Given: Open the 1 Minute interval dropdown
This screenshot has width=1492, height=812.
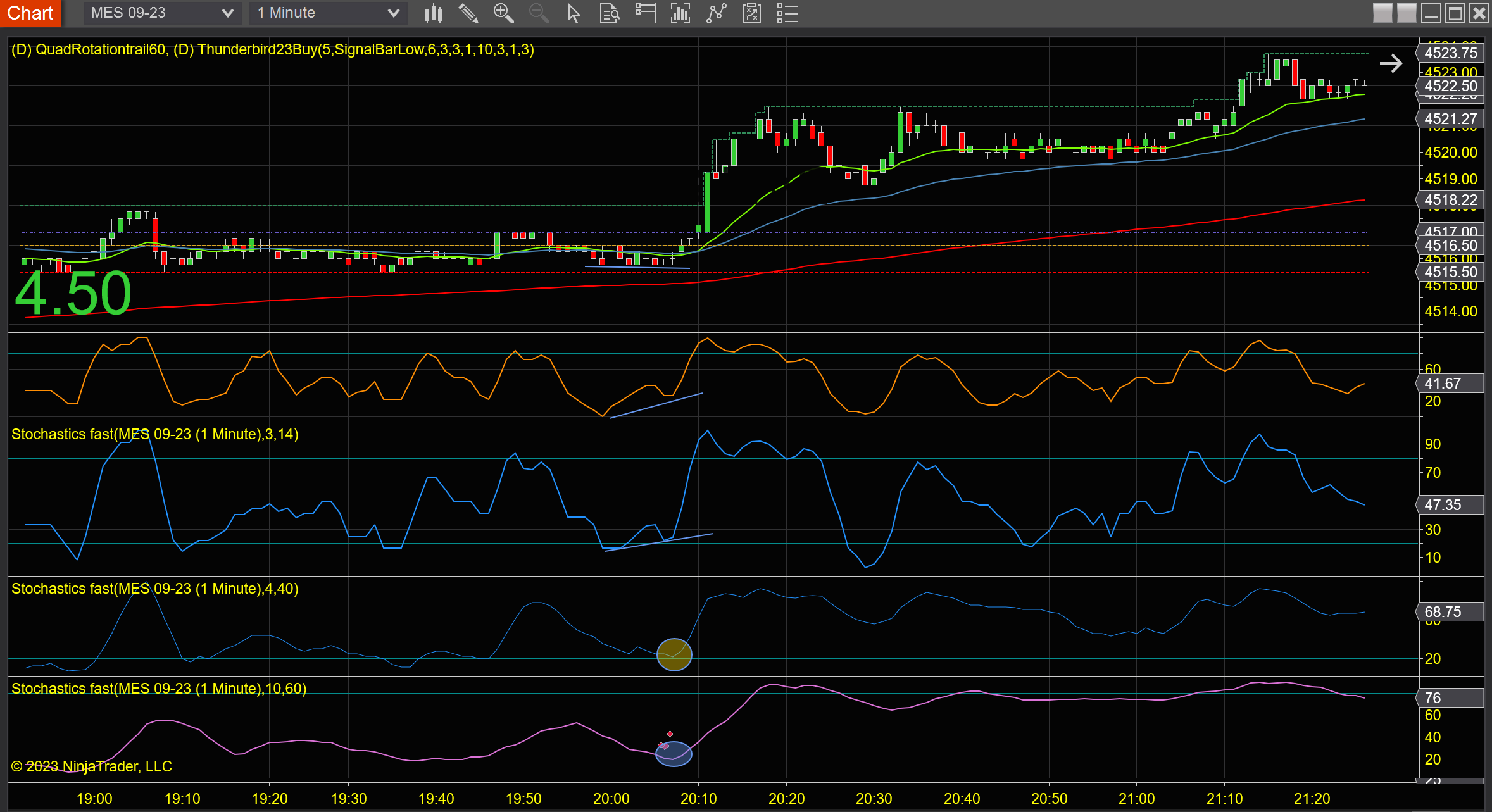Looking at the screenshot, I should tap(329, 13).
